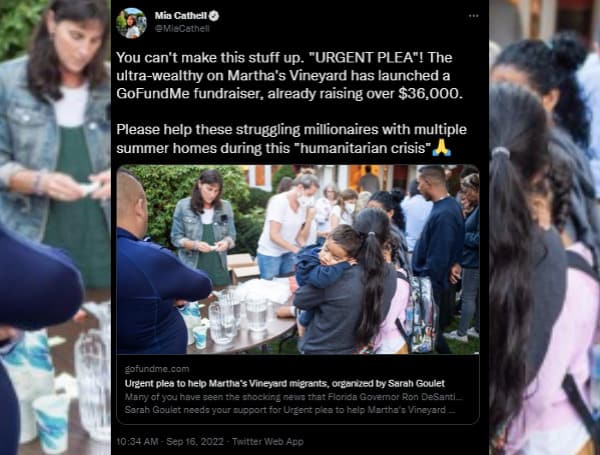Image resolution: width=600 pixels, height=455 pixels.
Task: Open the Sep 16, 2022 date link
Action: [195, 442]
